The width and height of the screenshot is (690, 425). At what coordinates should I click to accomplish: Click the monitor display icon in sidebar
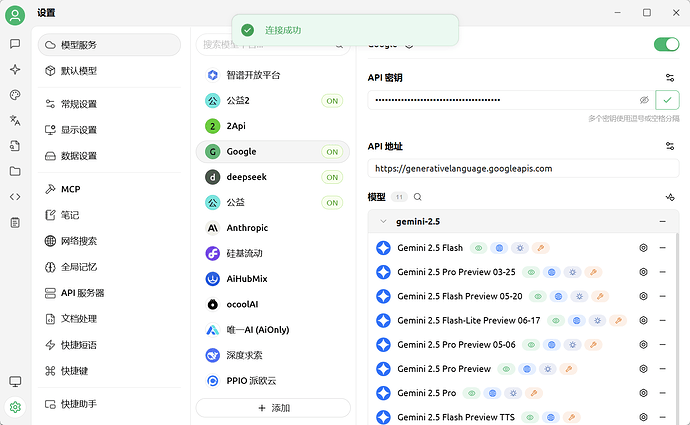[x=15, y=381]
